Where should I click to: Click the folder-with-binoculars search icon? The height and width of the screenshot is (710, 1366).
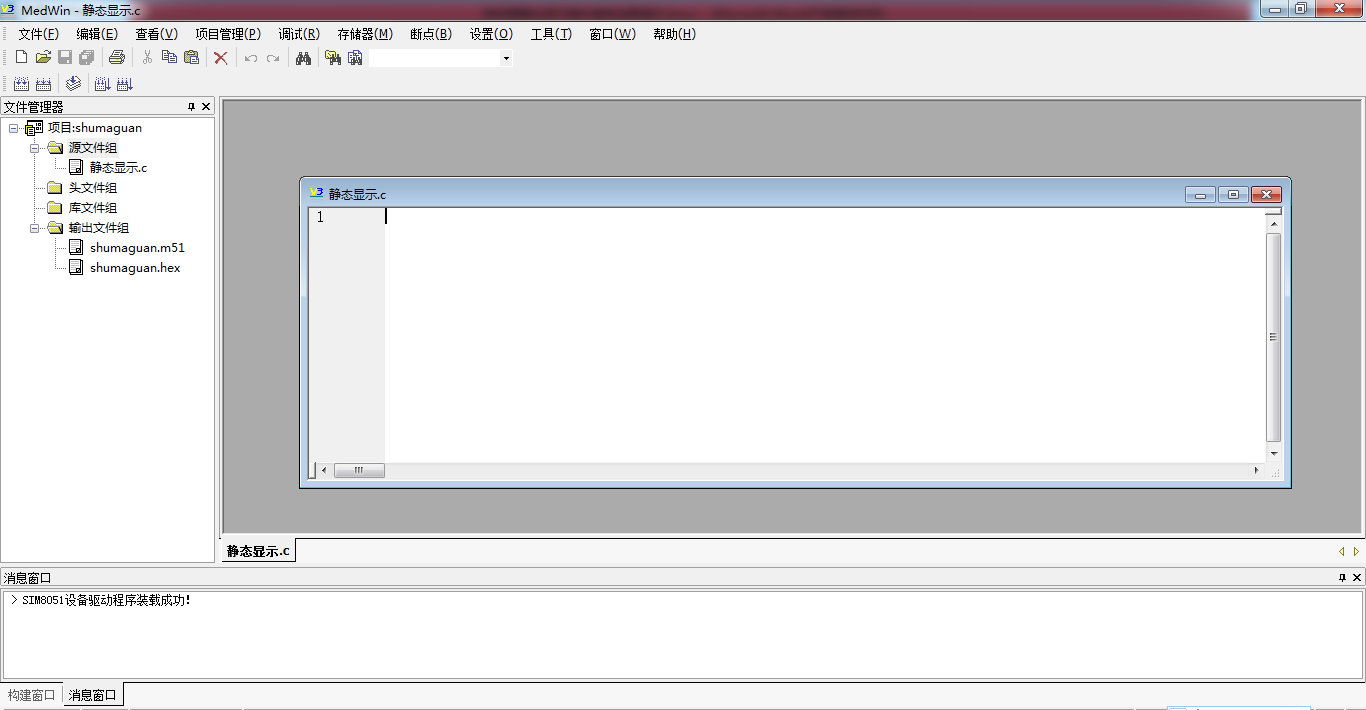click(333, 58)
